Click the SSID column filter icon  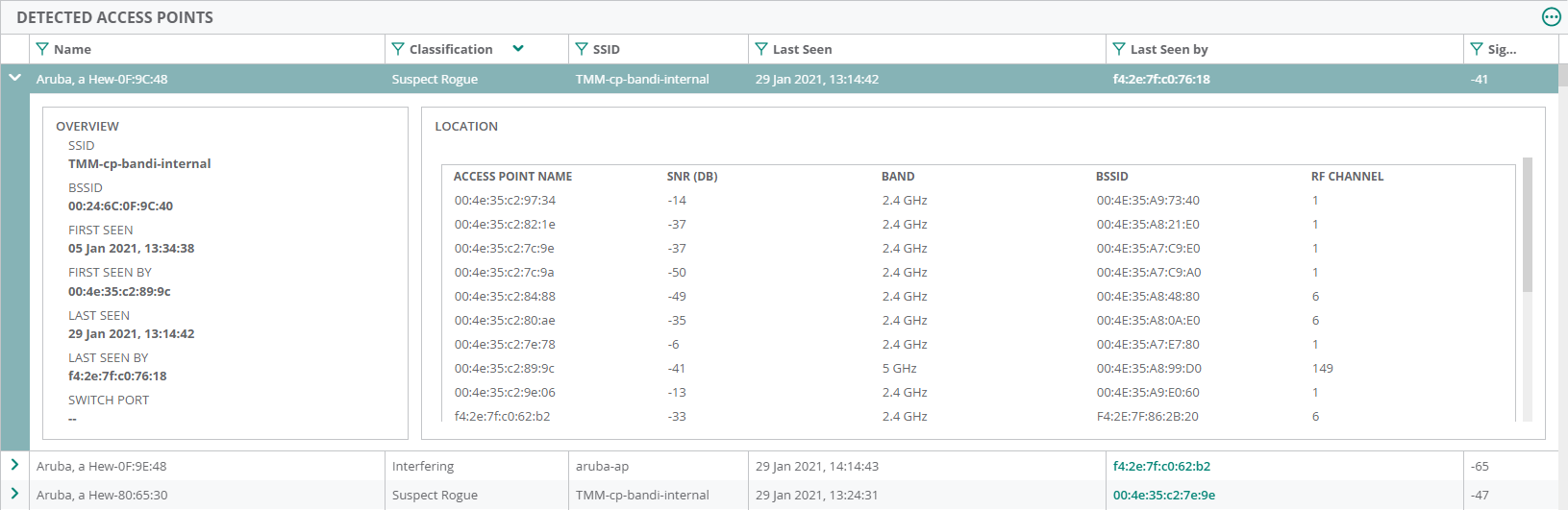(582, 49)
